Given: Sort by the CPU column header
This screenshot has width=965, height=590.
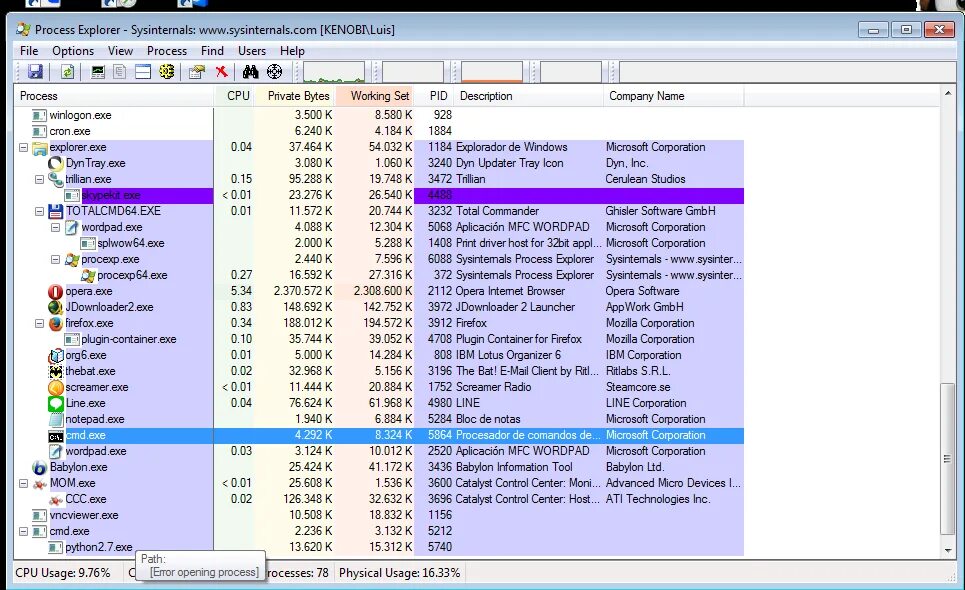Looking at the screenshot, I should 234,96.
